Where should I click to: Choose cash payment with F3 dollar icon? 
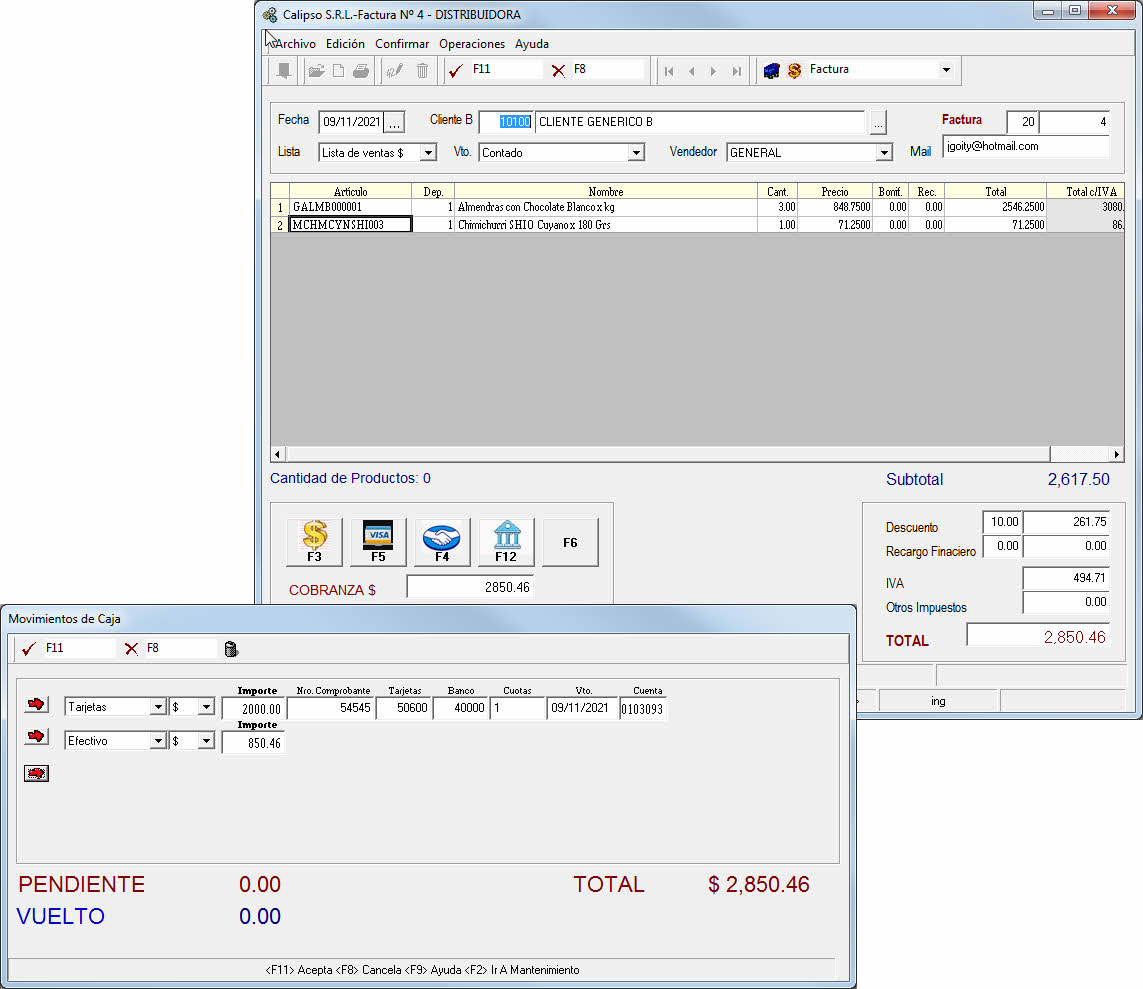coord(314,542)
